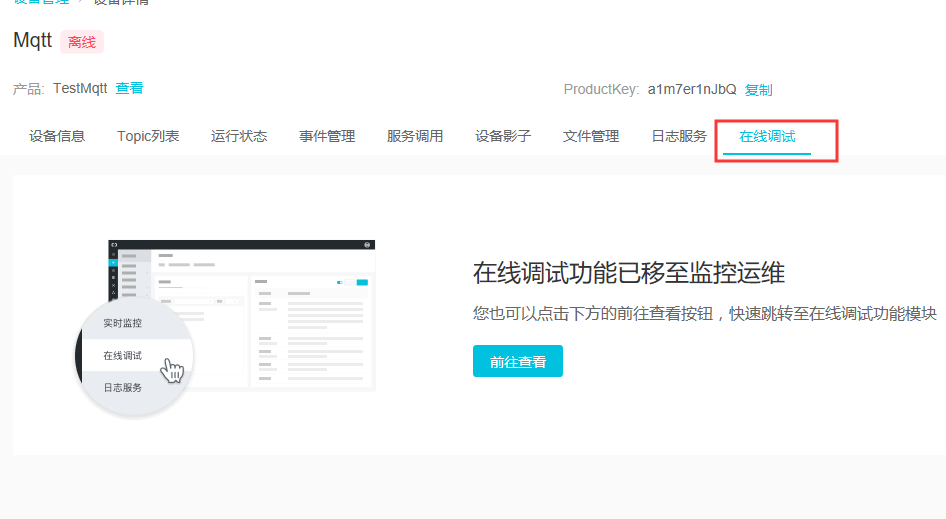Click the 在线调试功能已移至监控运维 heading
Screen dimensions: 946x519
pos(629,273)
